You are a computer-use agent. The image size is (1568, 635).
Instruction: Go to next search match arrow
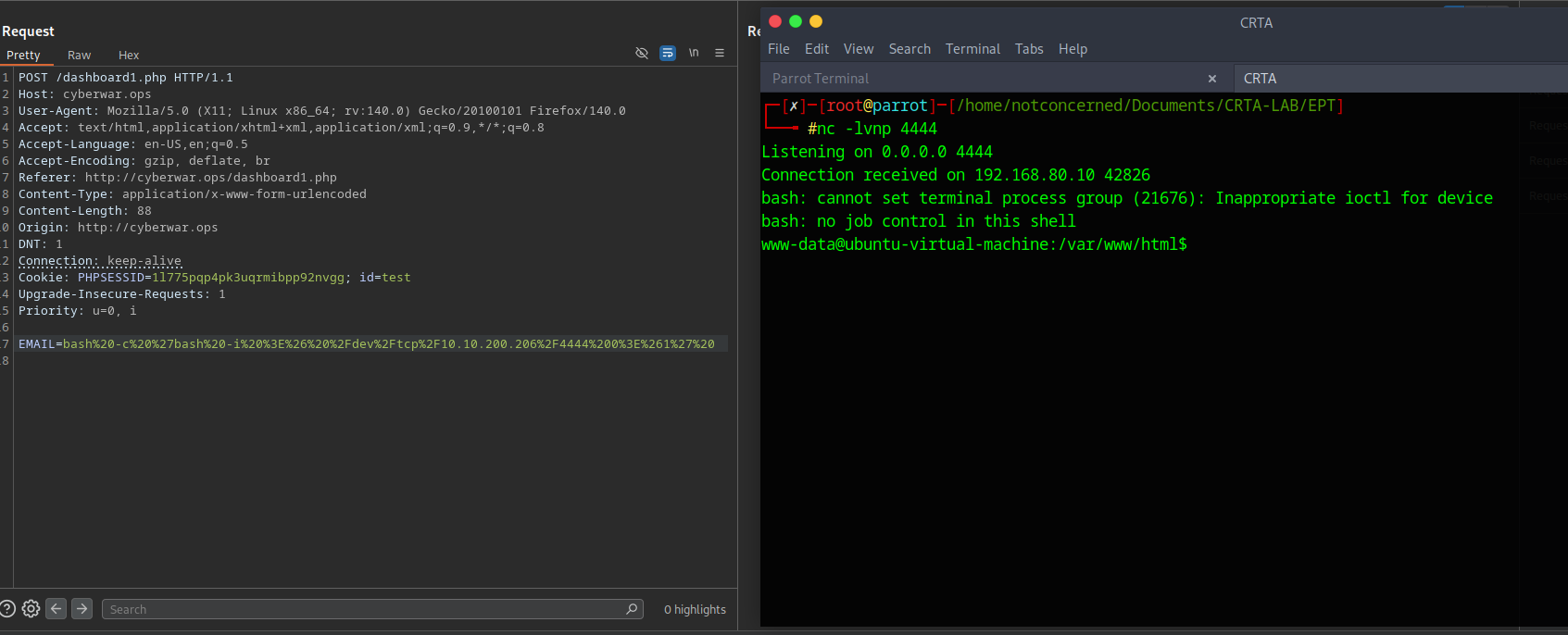coord(82,609)
